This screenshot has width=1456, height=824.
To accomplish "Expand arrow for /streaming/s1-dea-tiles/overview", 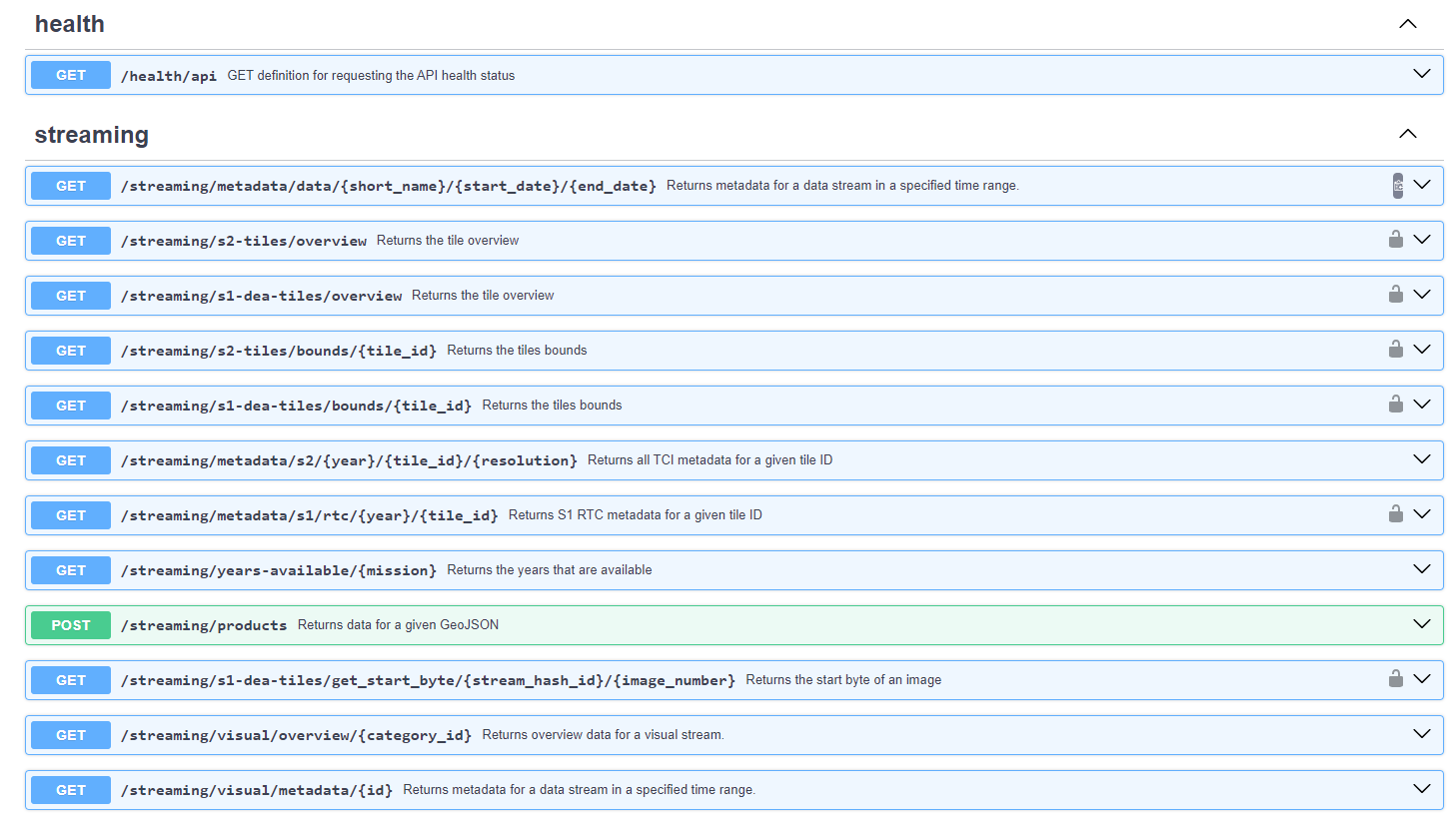I will click(x=1422, y=295).
